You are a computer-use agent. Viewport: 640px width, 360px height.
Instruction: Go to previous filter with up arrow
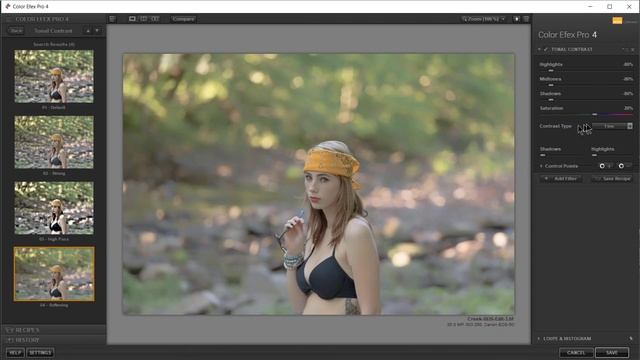tap(88, 31)
